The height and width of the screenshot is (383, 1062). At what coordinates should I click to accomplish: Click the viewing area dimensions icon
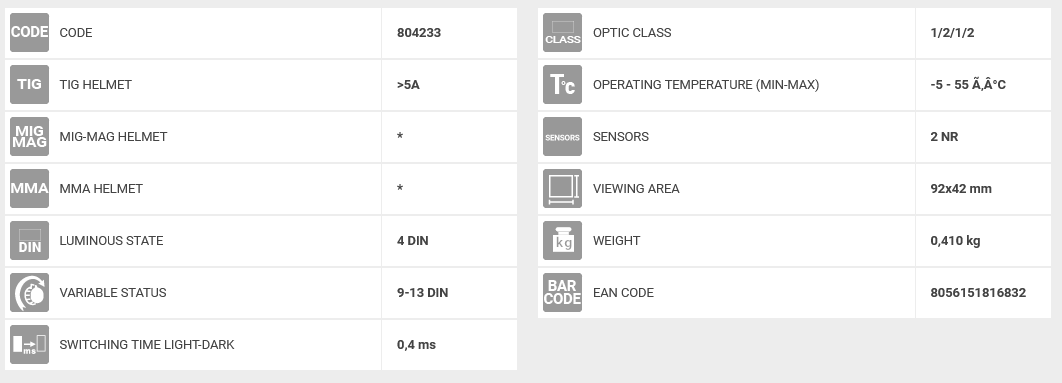click(562, 188)
